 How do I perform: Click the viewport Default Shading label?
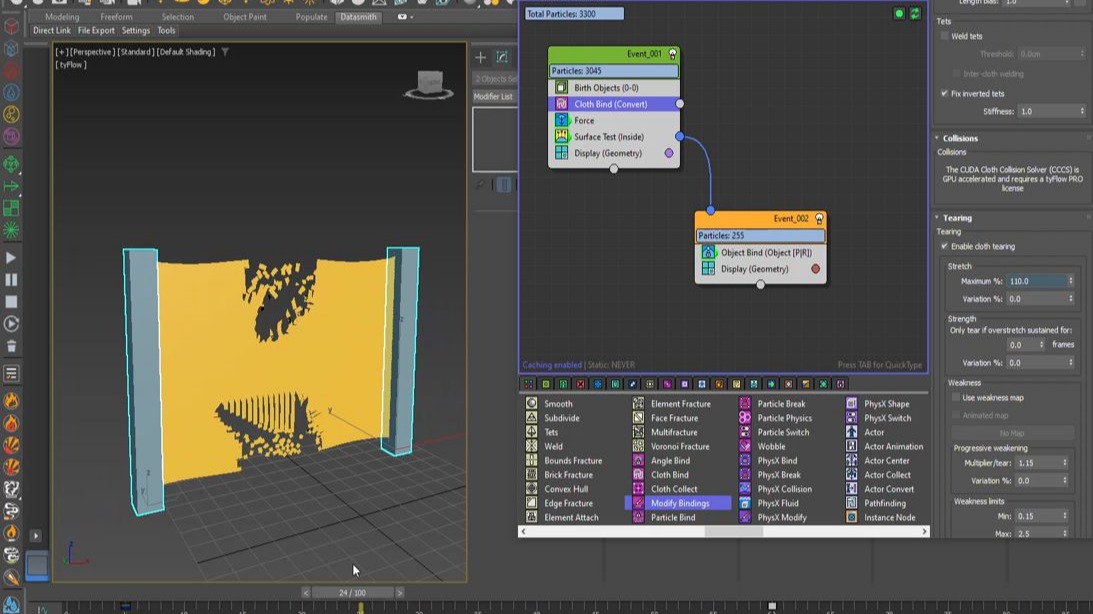pyautogui.click(x=185, y=52)
